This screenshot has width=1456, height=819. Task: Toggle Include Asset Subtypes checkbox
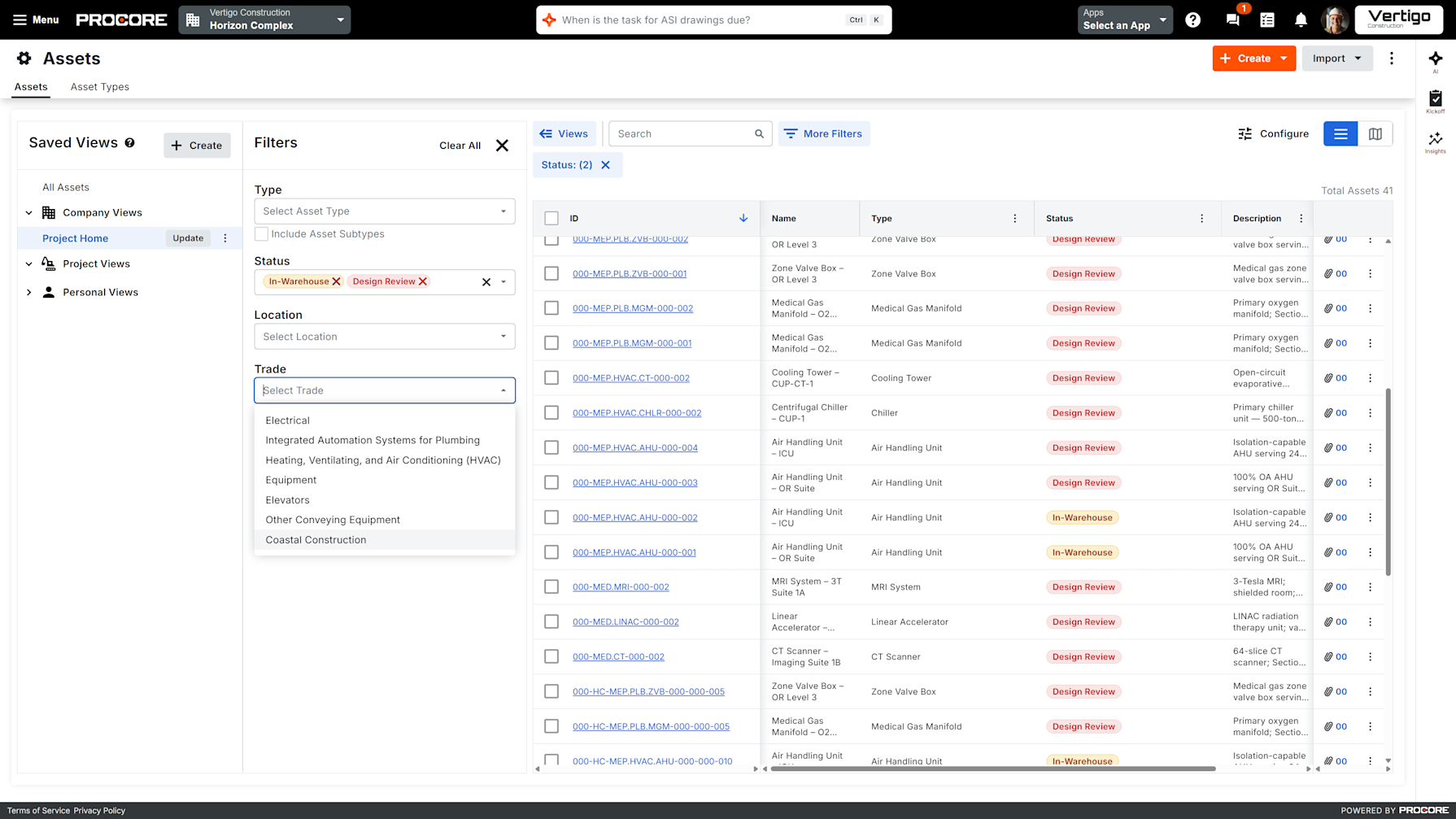pos(261,234)
